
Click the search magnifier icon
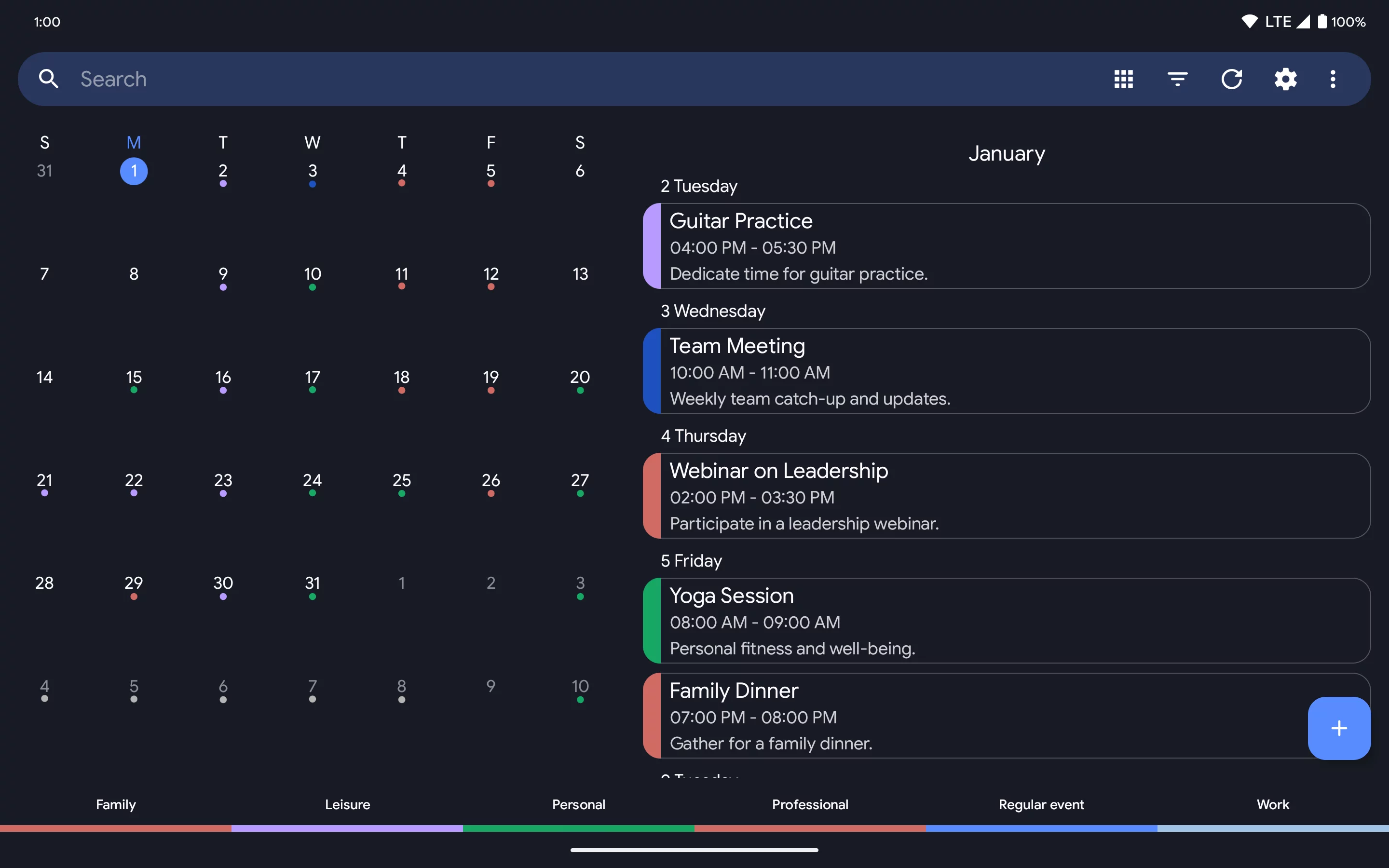pos(49,79)
